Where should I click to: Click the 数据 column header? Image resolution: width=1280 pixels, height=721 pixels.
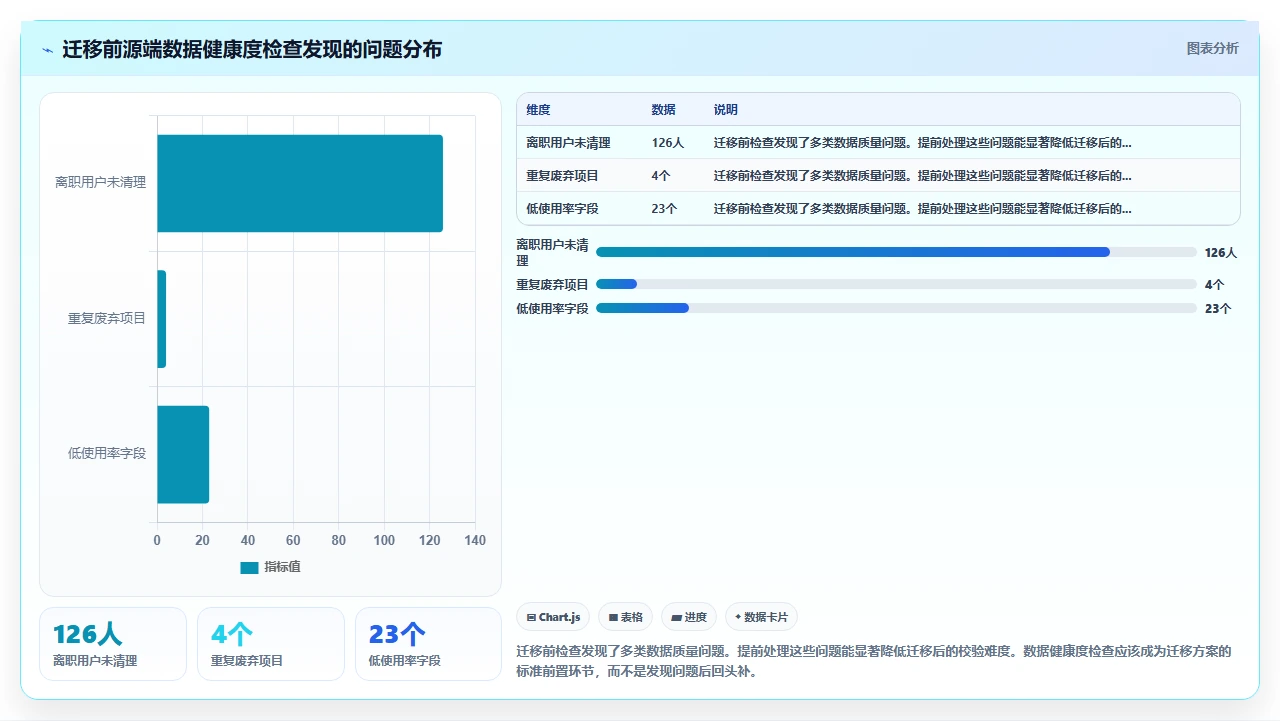point(663,110)
